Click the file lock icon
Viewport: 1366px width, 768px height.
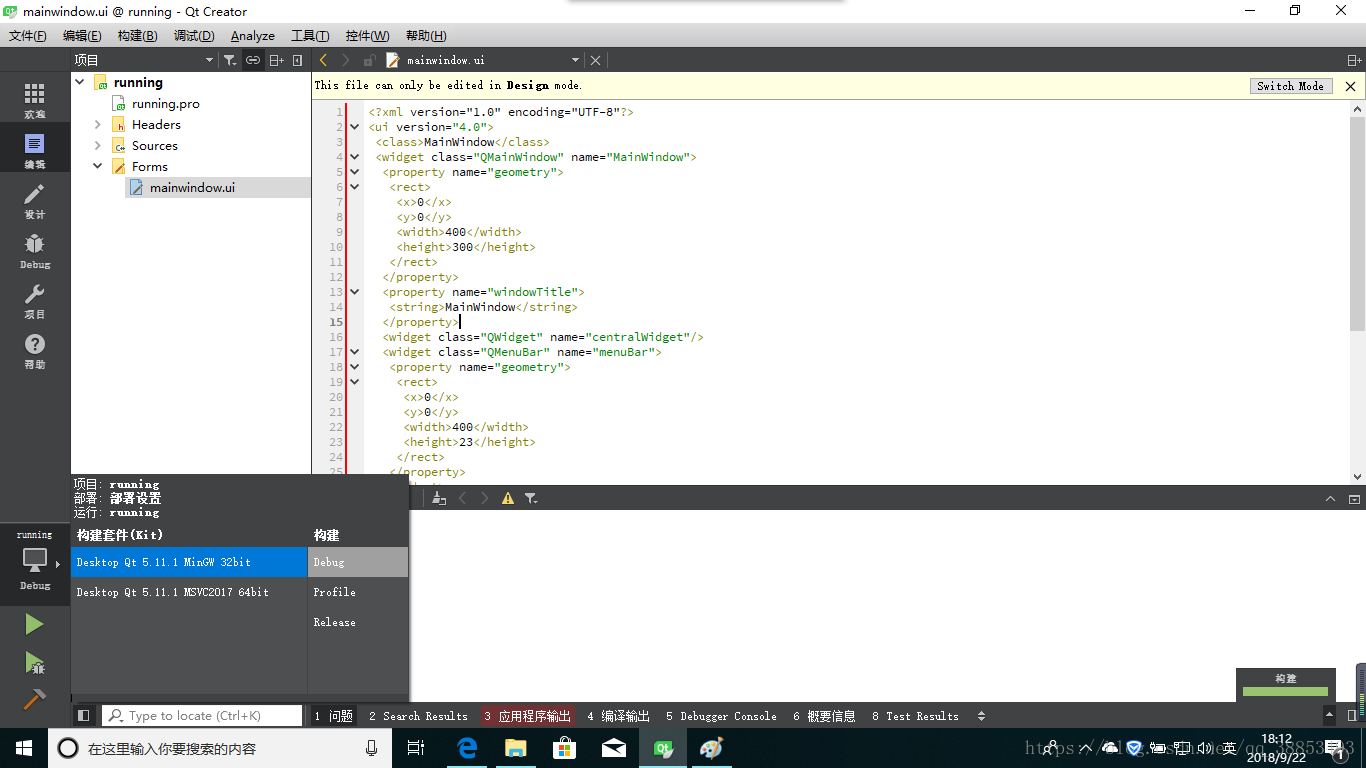pos(370,60)
